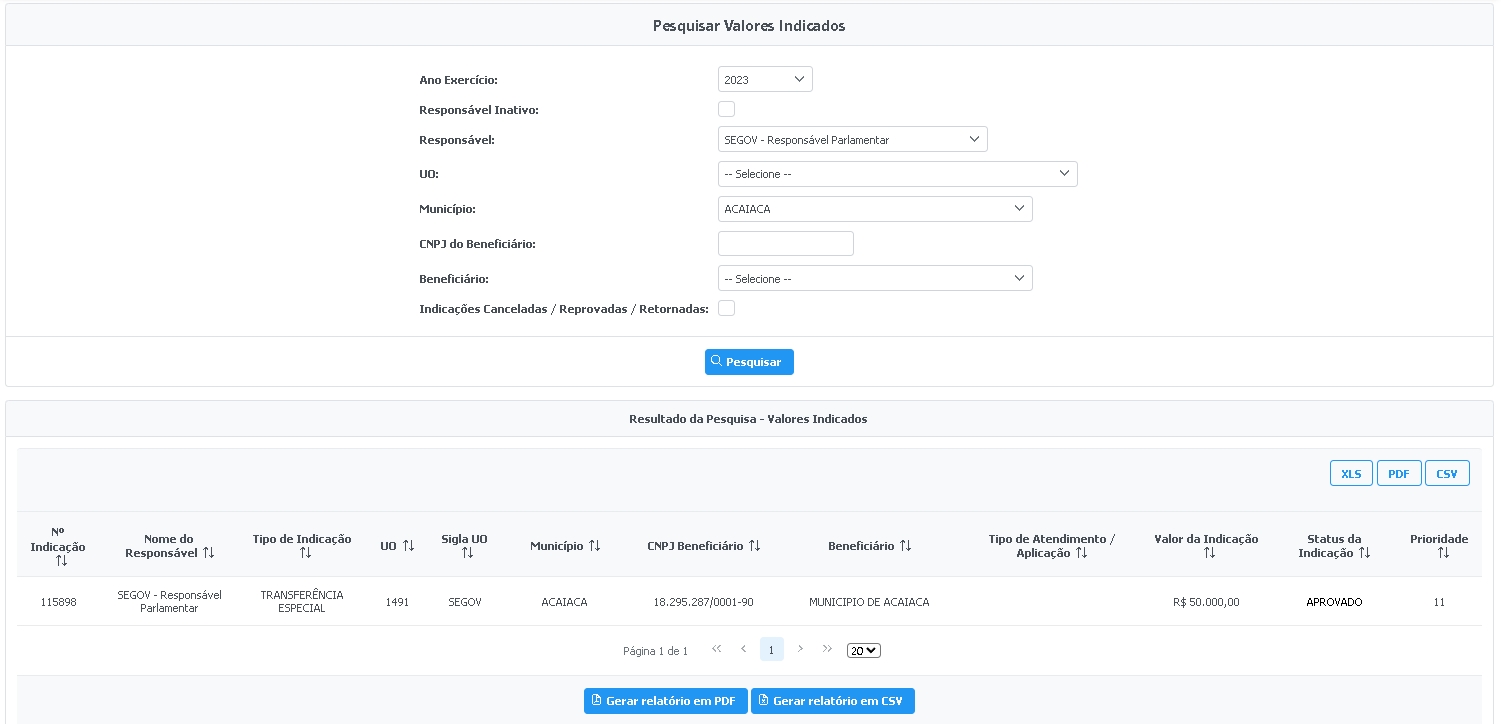The width and height of the screenshot is (1501, 724).
Task: Click Gerar relatório em PDF
Action: (665, 701)
